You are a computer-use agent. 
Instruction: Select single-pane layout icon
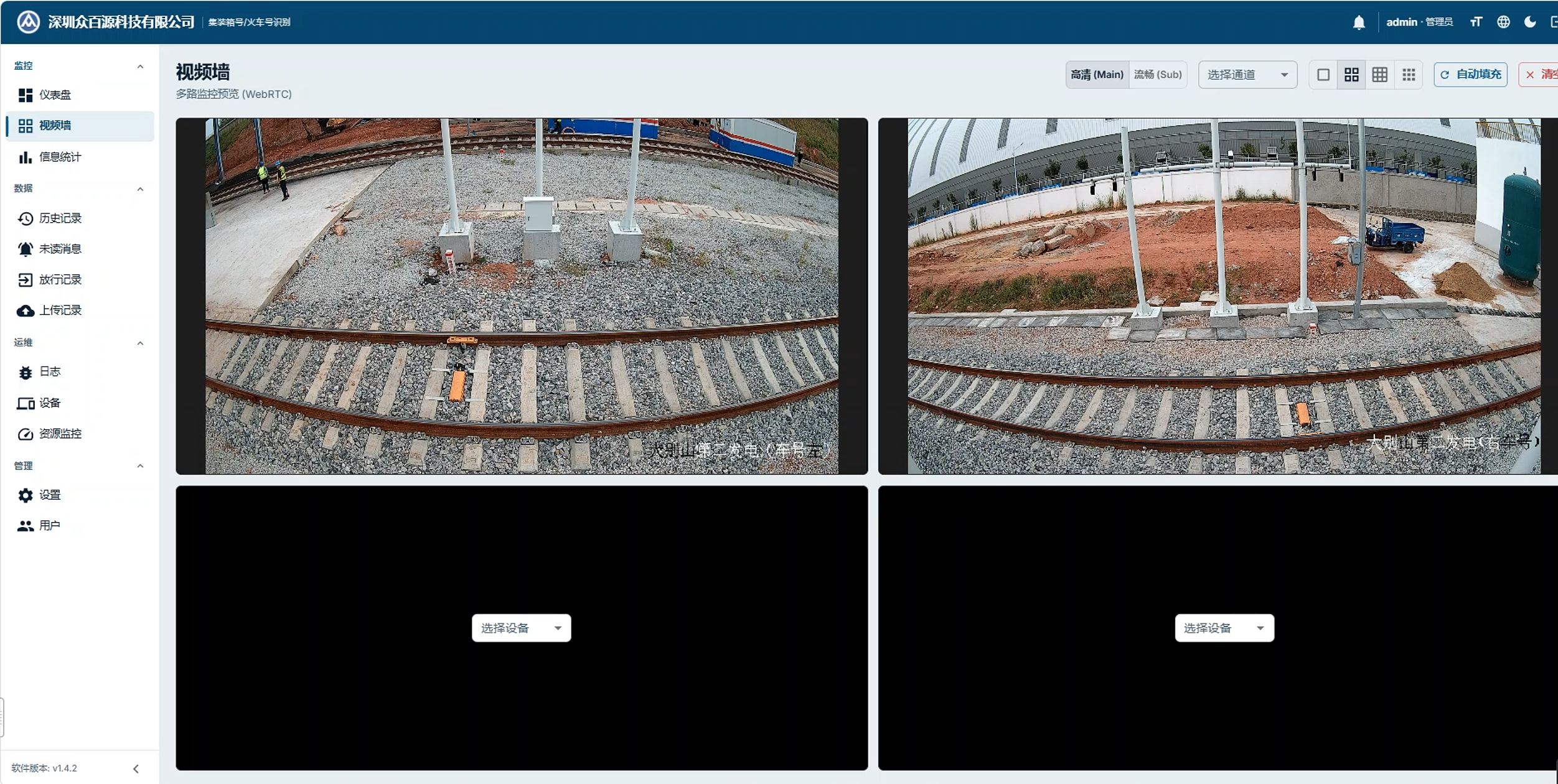coord(1323,75)
